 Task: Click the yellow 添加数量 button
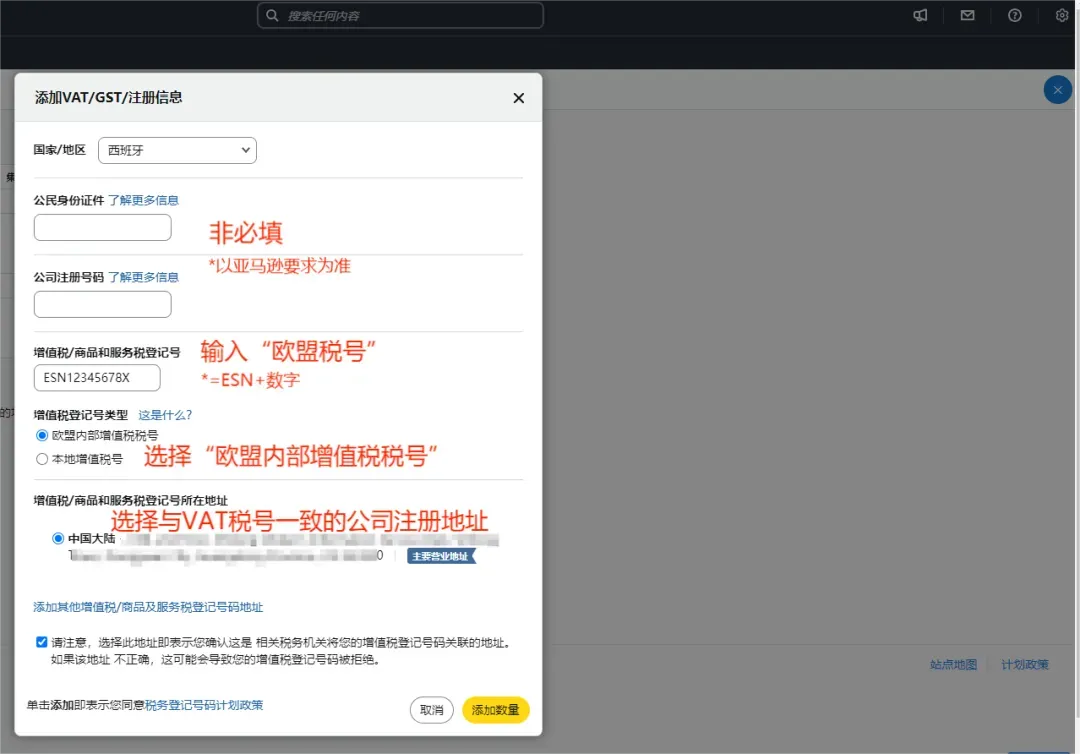click(x=495, y=710)
